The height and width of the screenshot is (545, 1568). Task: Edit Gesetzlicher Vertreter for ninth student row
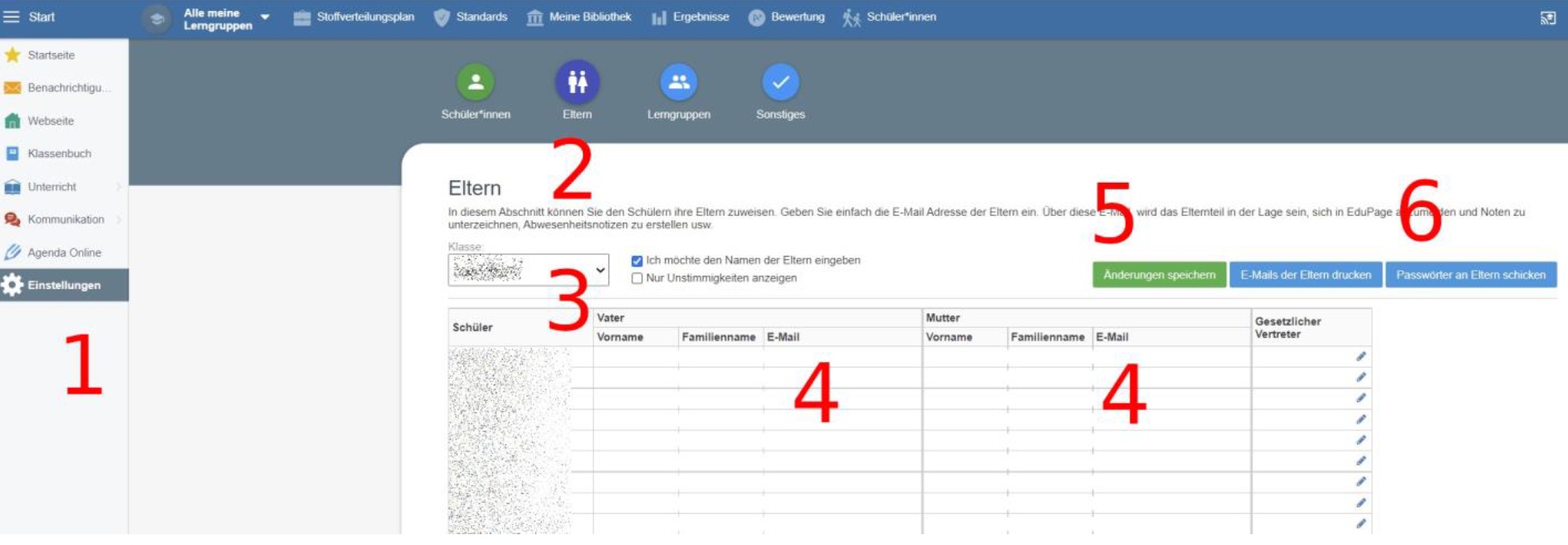coord(1360,523)
